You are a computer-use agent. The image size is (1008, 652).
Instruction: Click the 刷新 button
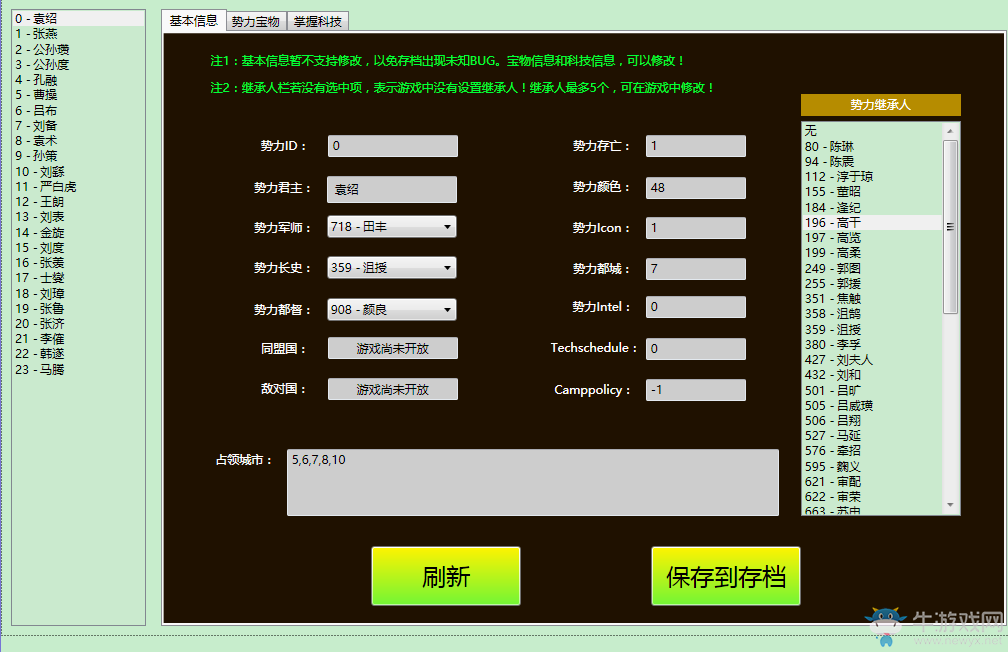446,576
